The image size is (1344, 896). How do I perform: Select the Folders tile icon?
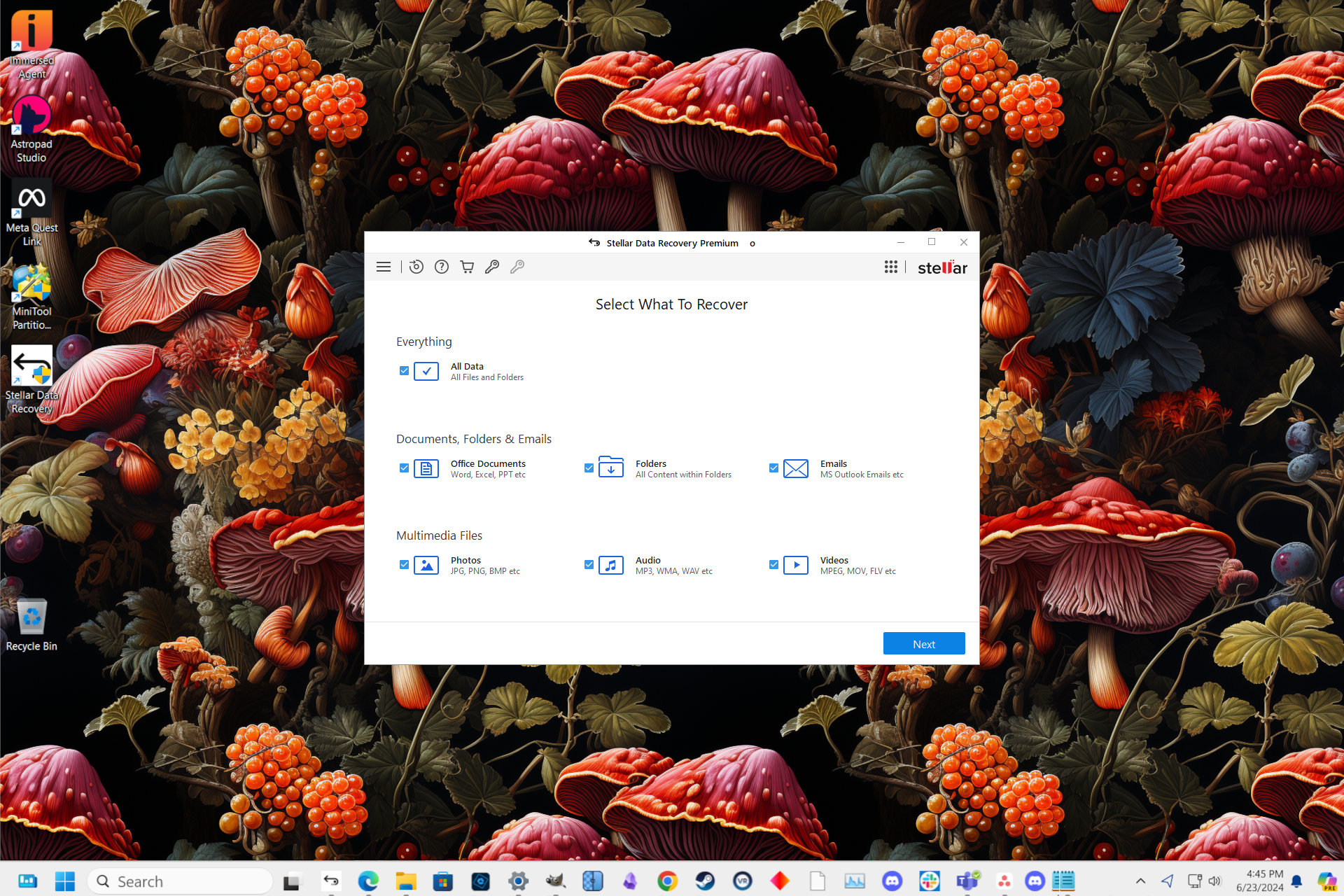pyautogui.click(x=611, y=468)
